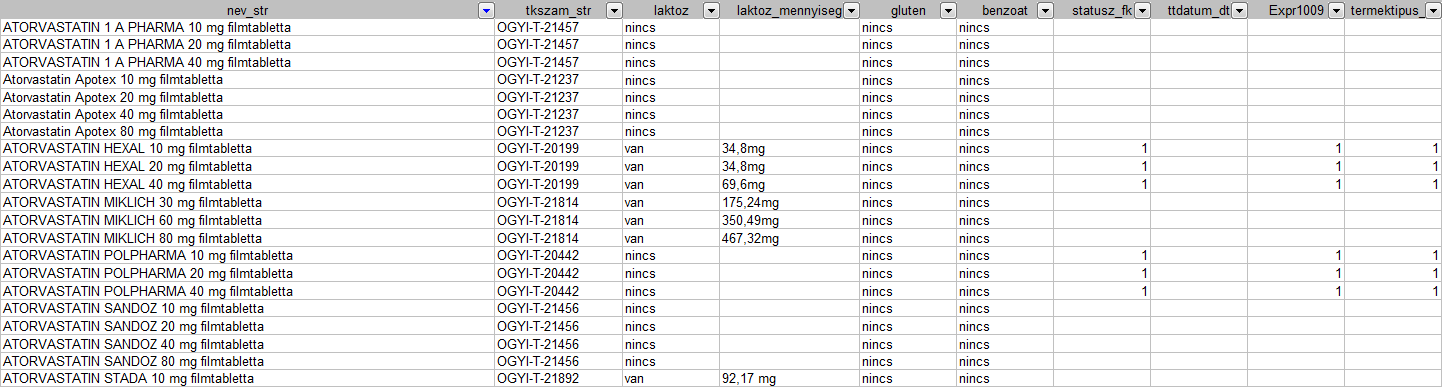Expand the benzoat filter dropdown
The height and width of the screenshot is (387, 1442).
1045,10
